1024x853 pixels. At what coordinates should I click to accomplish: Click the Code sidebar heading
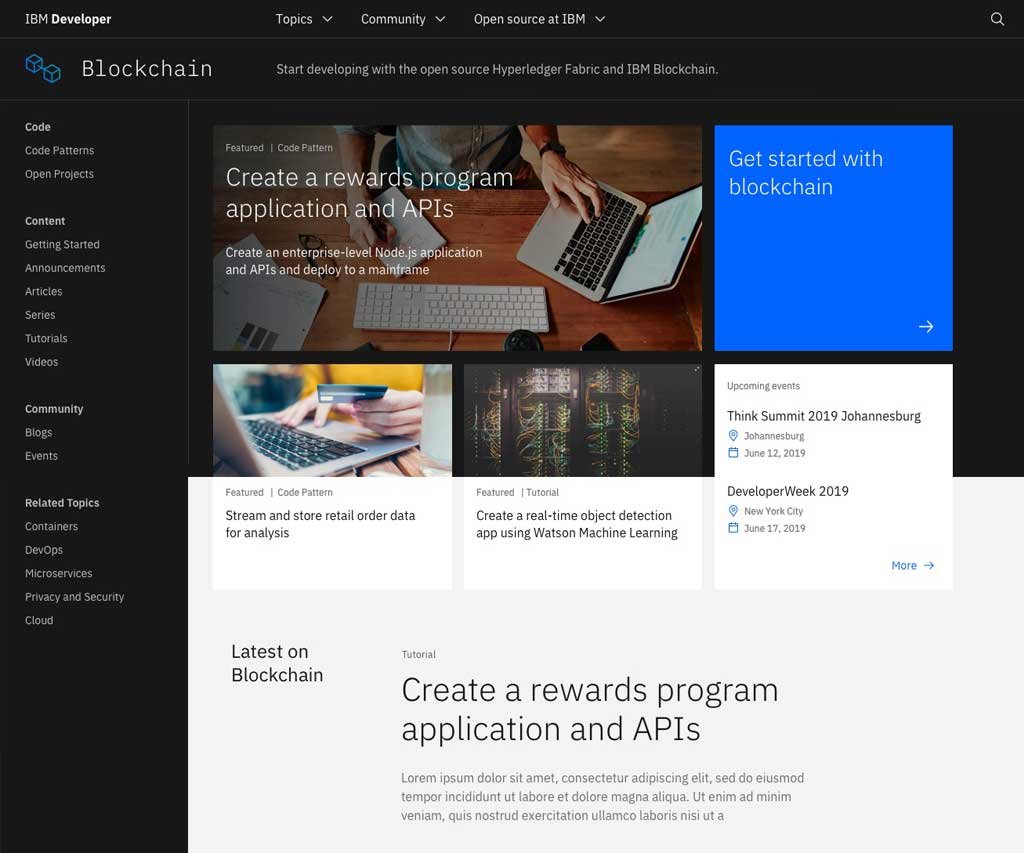tap(38, 127)
